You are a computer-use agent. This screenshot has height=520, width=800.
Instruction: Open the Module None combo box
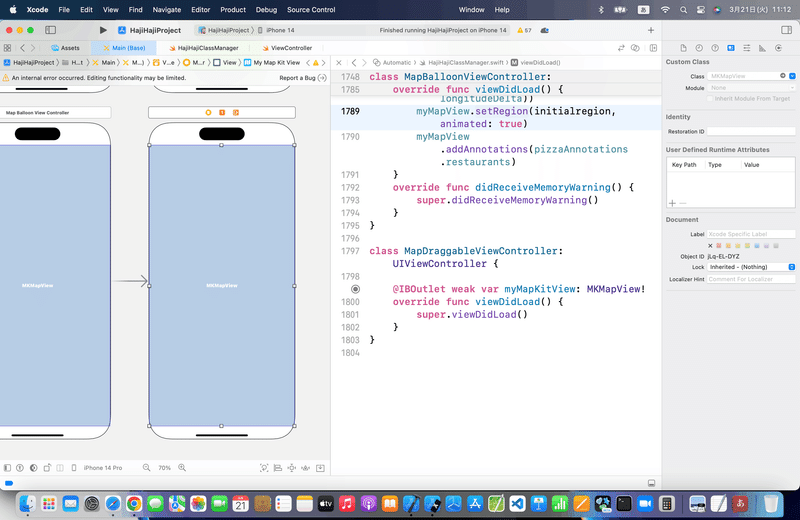click(751, 88)
